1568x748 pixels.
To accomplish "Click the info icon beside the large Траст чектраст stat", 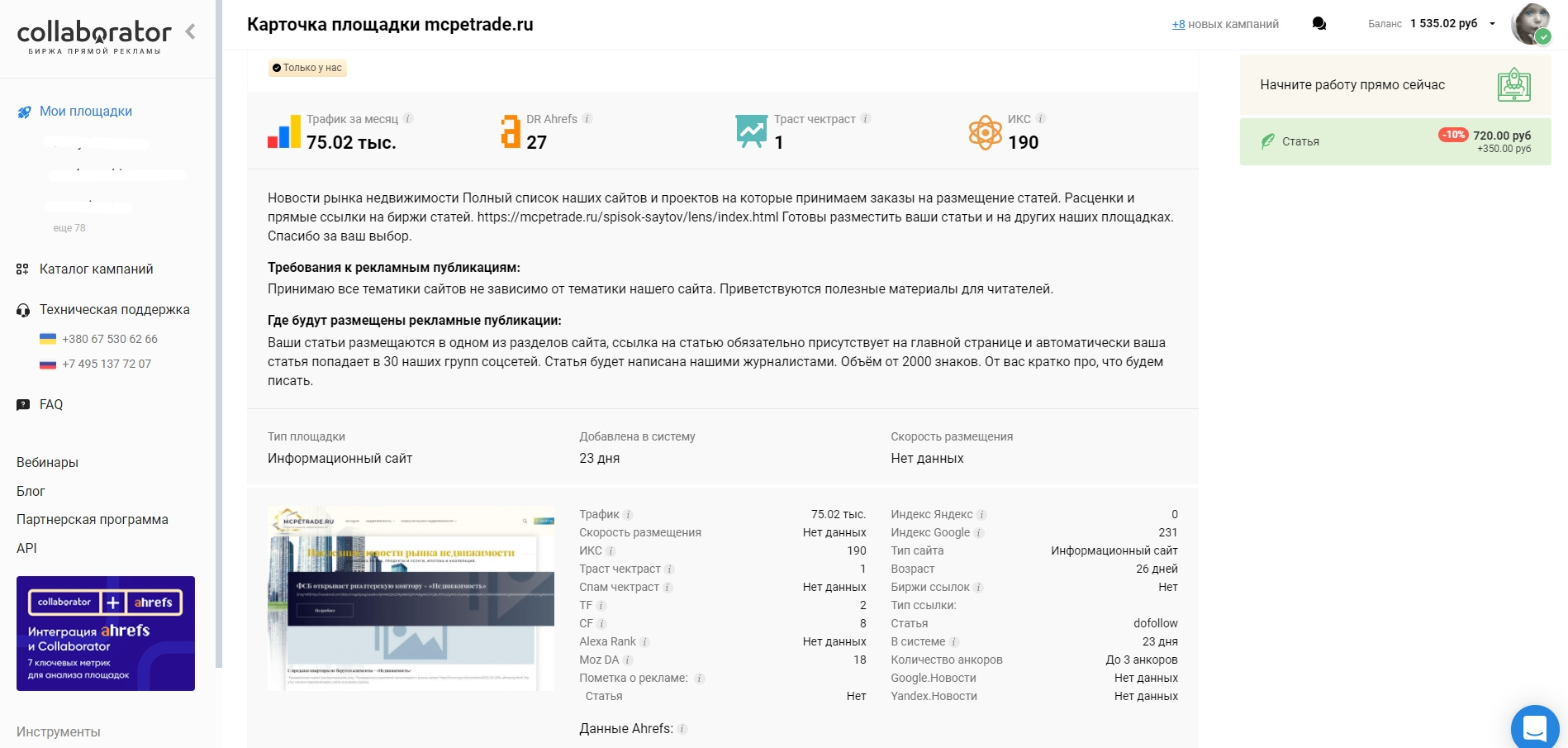I will pyautogui.click(x=866, y=119).
